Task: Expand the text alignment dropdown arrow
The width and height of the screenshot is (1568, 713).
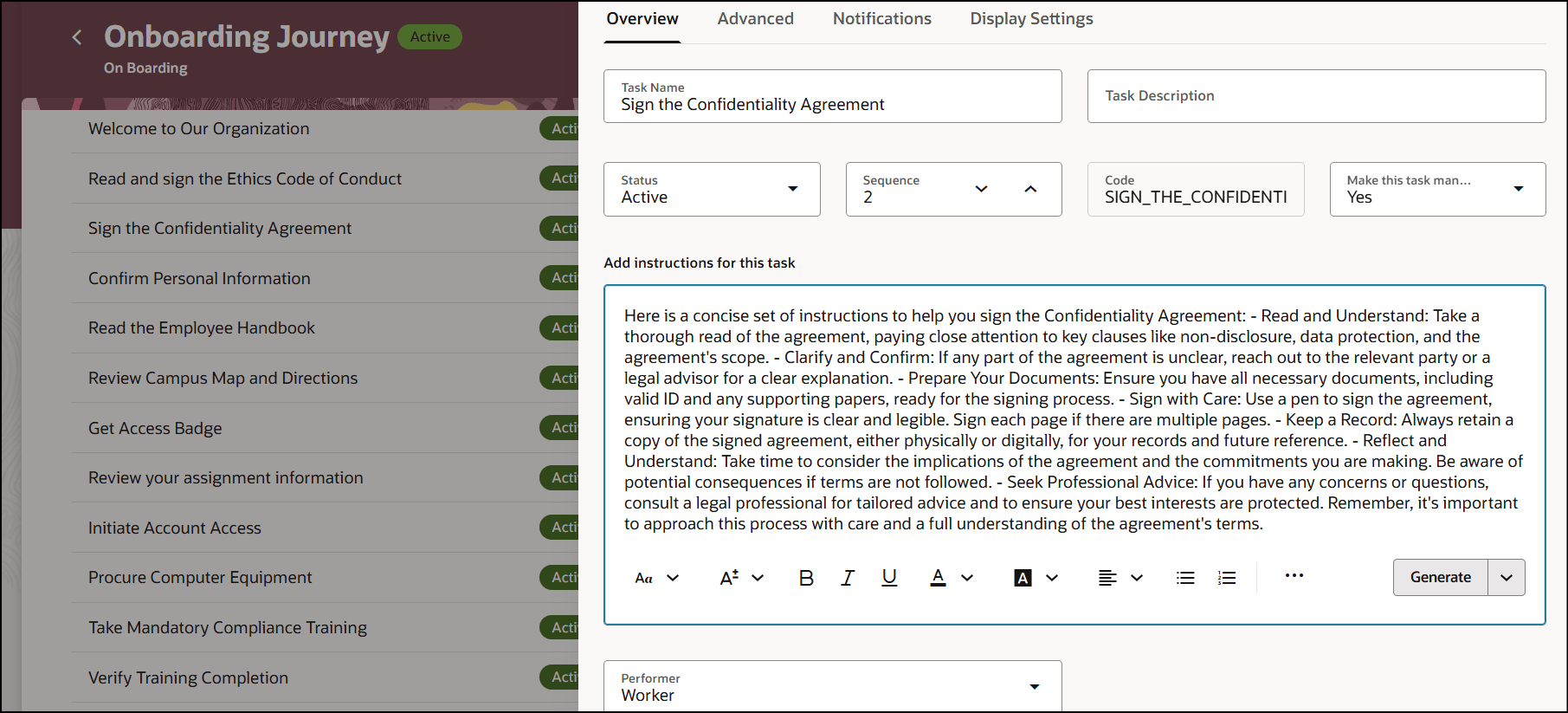Action: (1137, 578)
